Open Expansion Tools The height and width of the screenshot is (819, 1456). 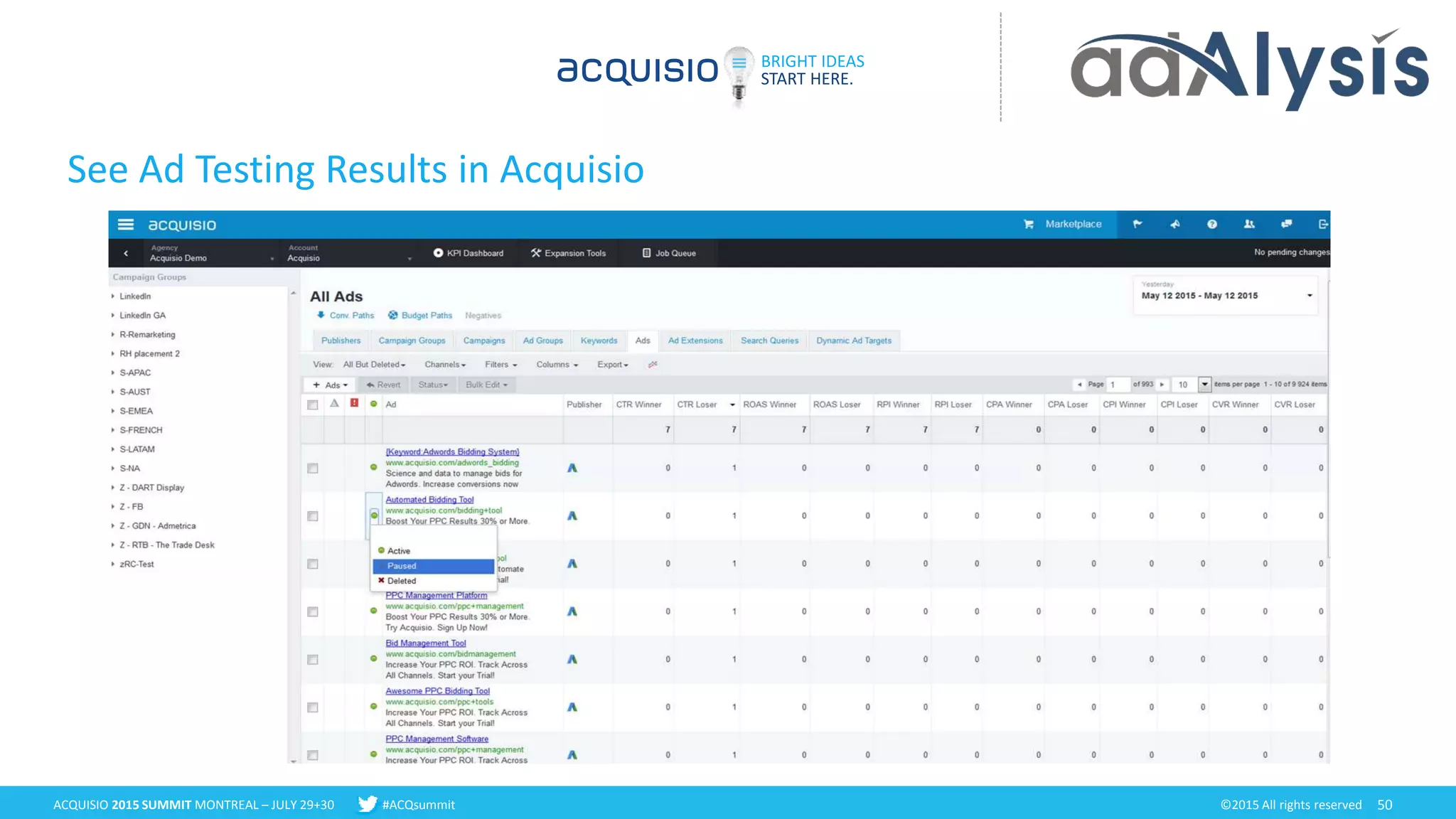pos(569,253)
